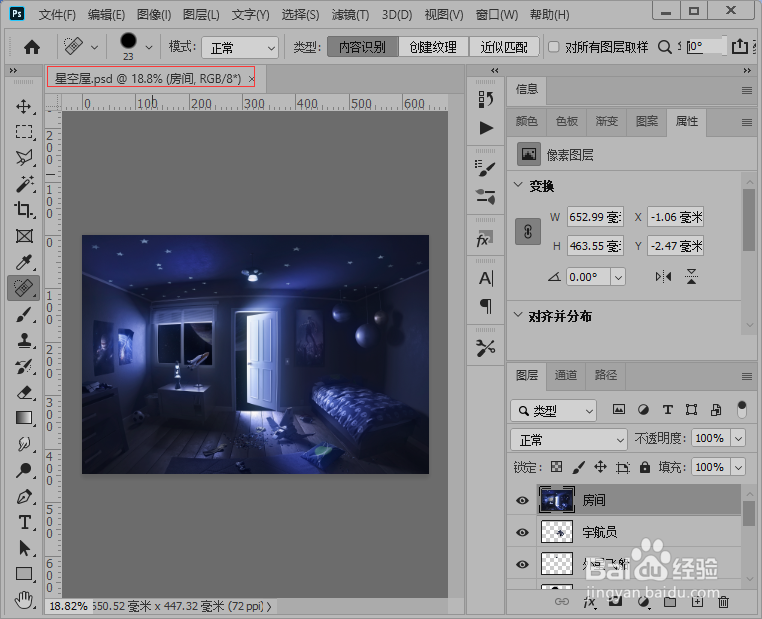Toggle the width-height link constraint
Viewport: 762px width, 619px height.
tap(528, 231)
